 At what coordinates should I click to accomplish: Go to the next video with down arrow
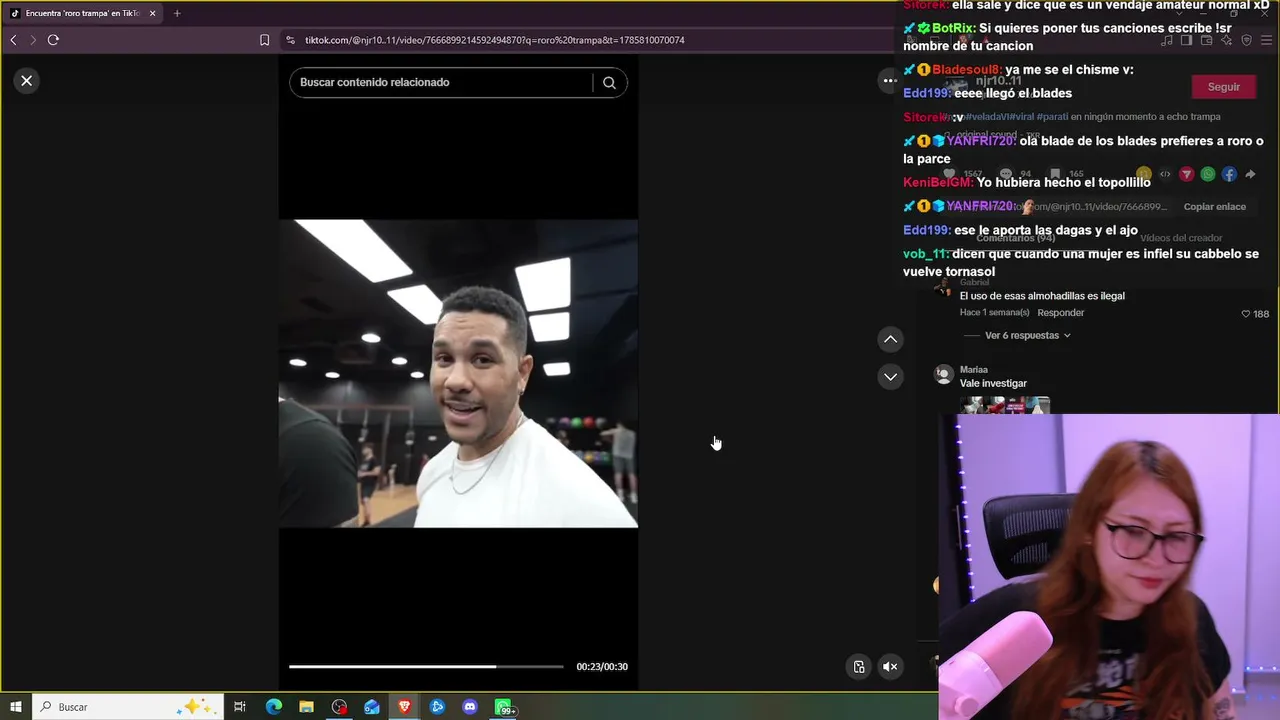[890, 377]
